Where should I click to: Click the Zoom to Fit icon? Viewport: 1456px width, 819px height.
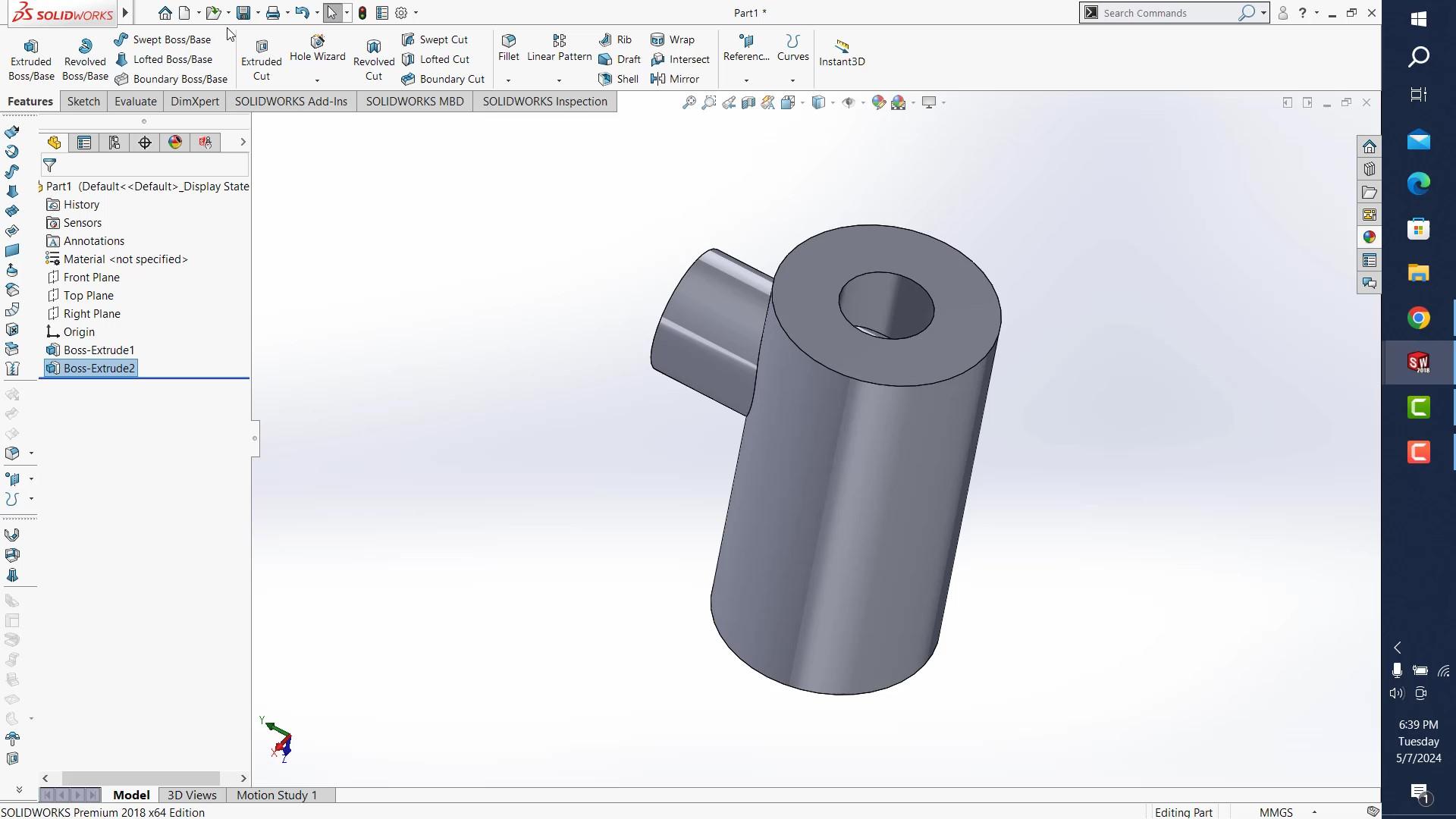pos(689,102)
